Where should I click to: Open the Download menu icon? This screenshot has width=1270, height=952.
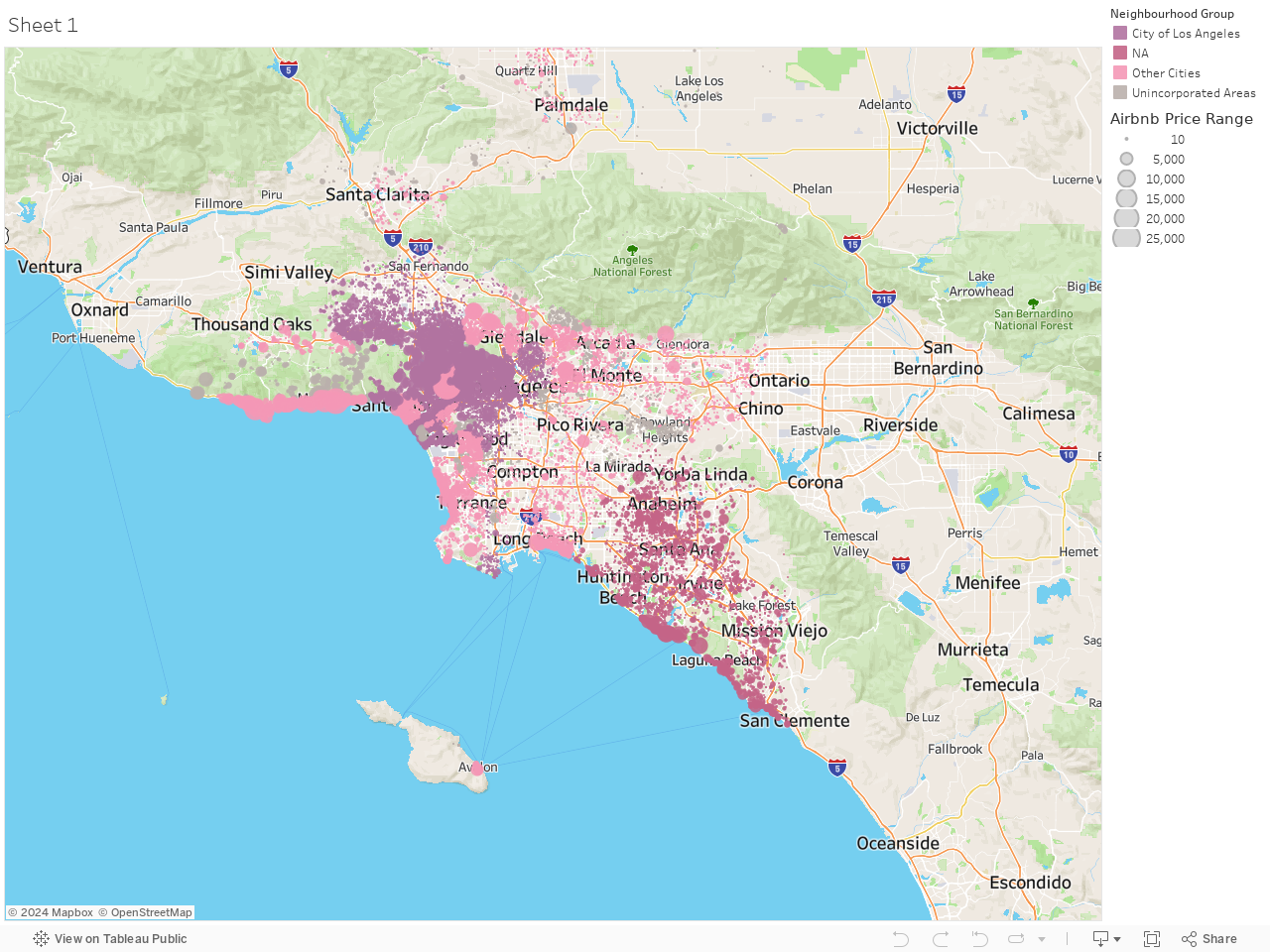1106,938
